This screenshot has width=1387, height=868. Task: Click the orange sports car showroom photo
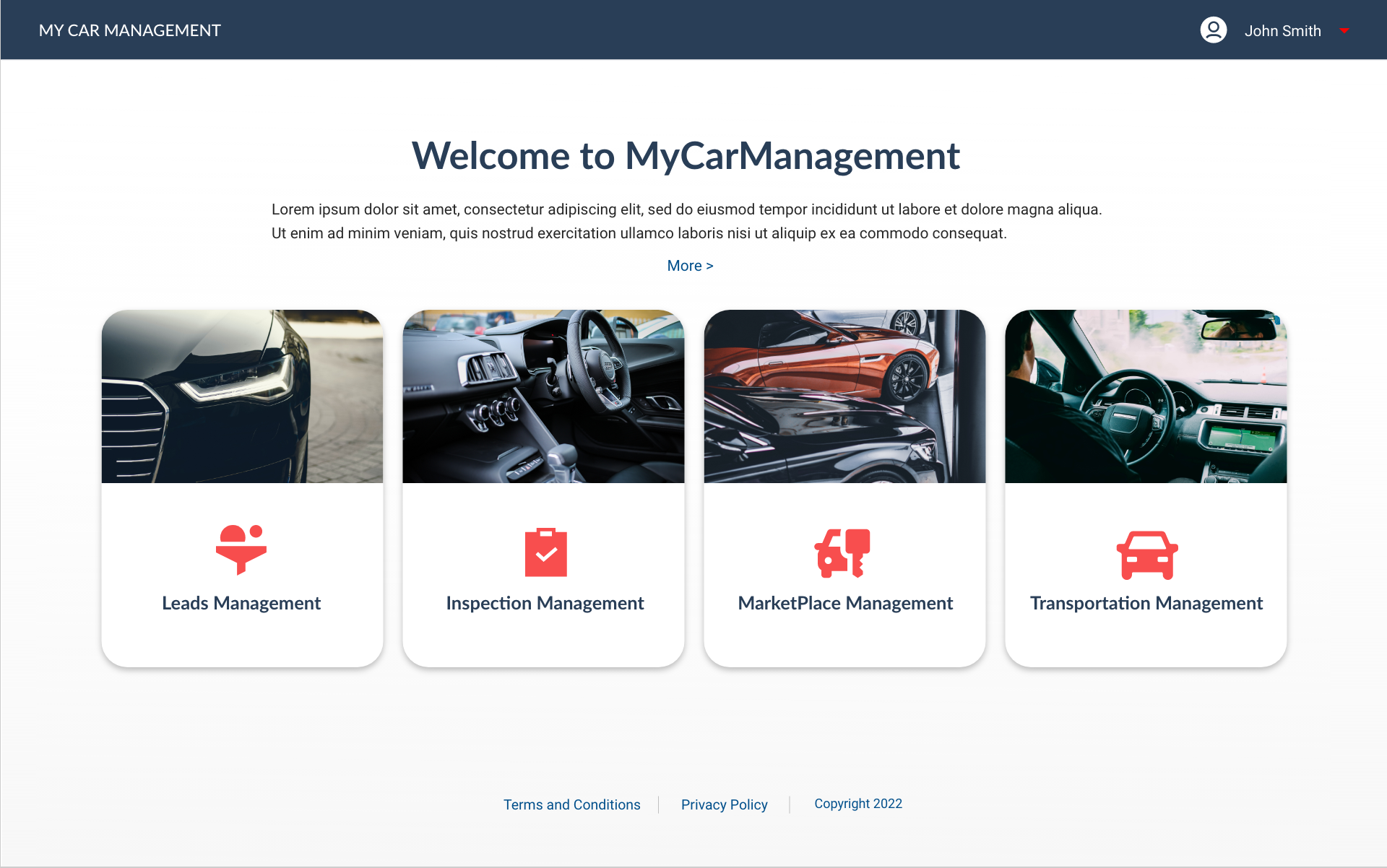tap(844, 396)
